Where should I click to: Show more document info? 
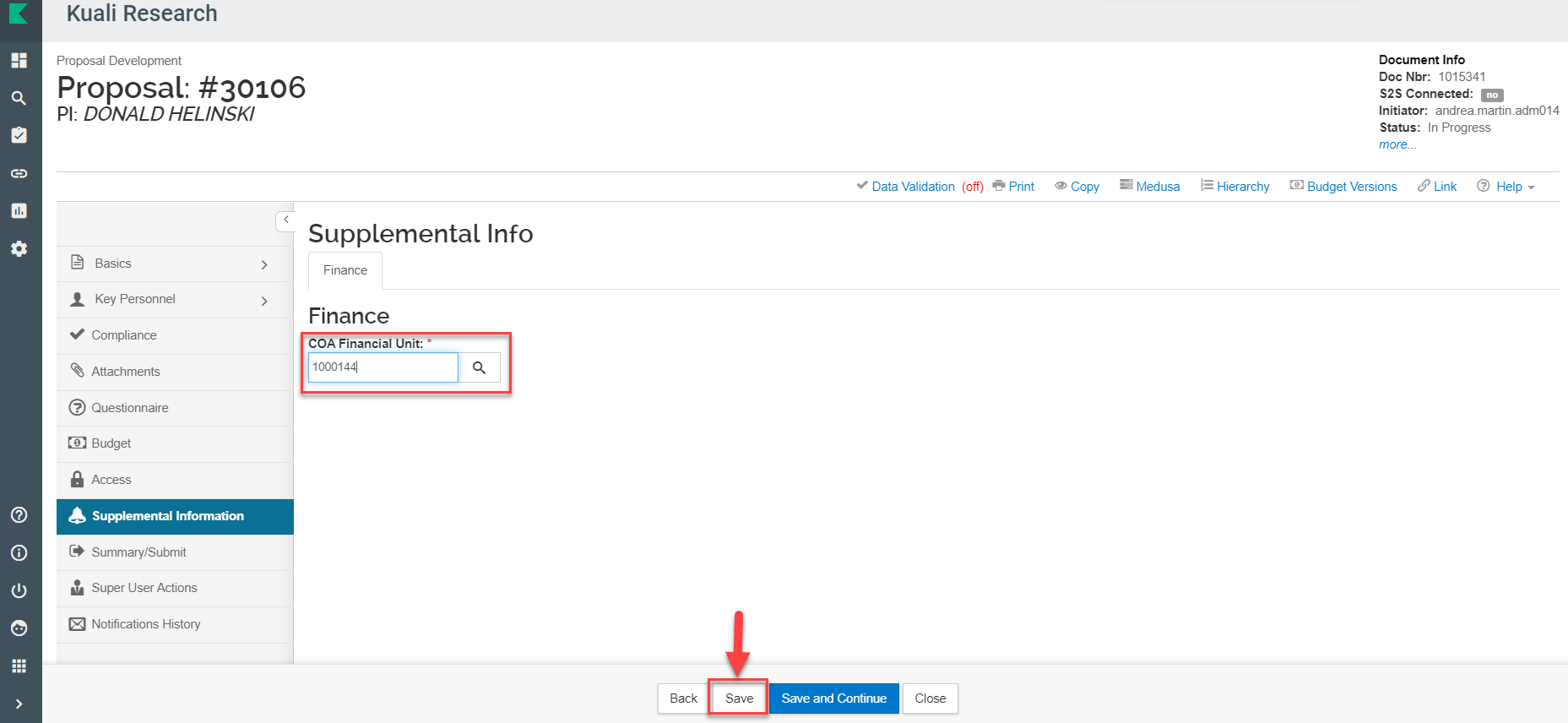(1397, 144)
